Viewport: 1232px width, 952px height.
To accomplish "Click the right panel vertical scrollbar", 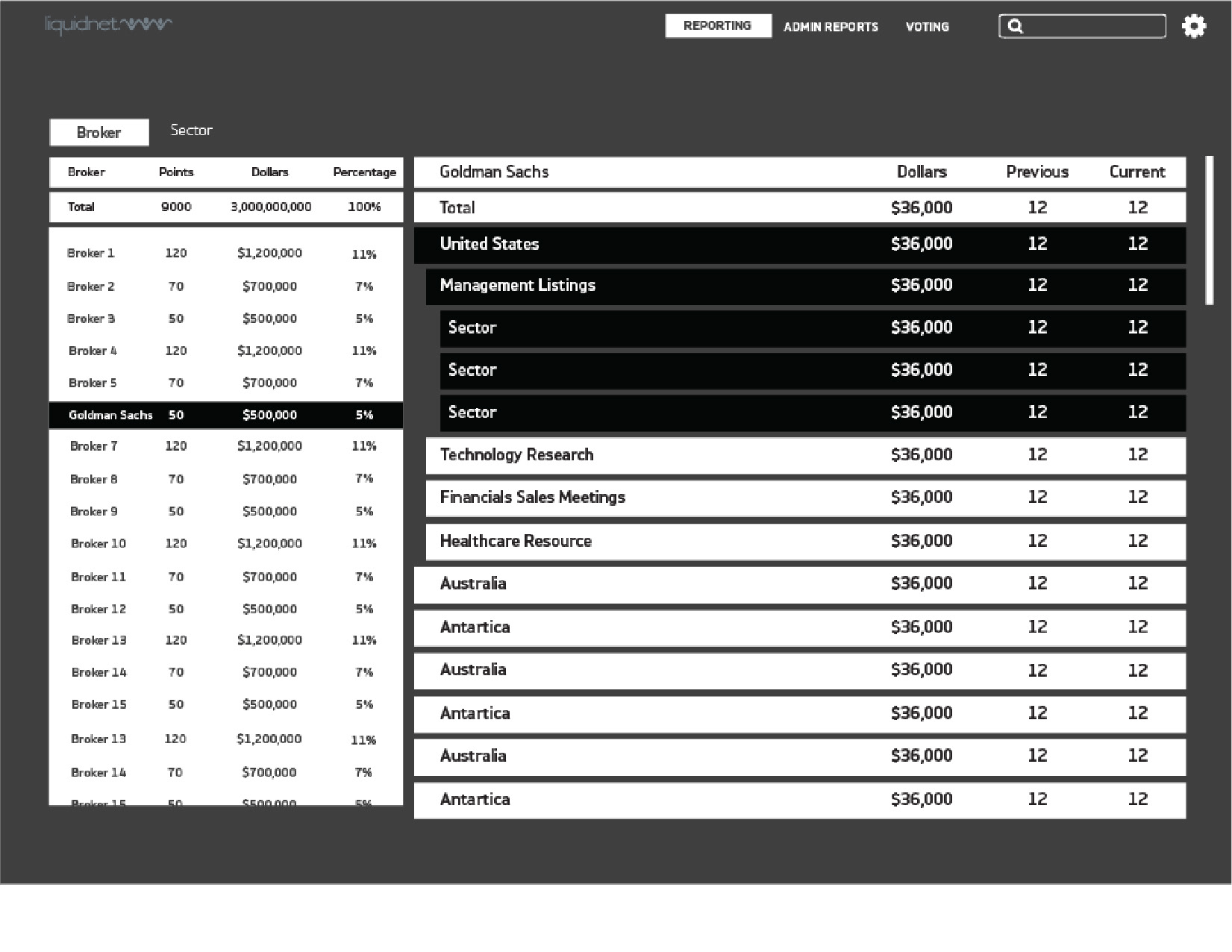I will pos(1210,230).
